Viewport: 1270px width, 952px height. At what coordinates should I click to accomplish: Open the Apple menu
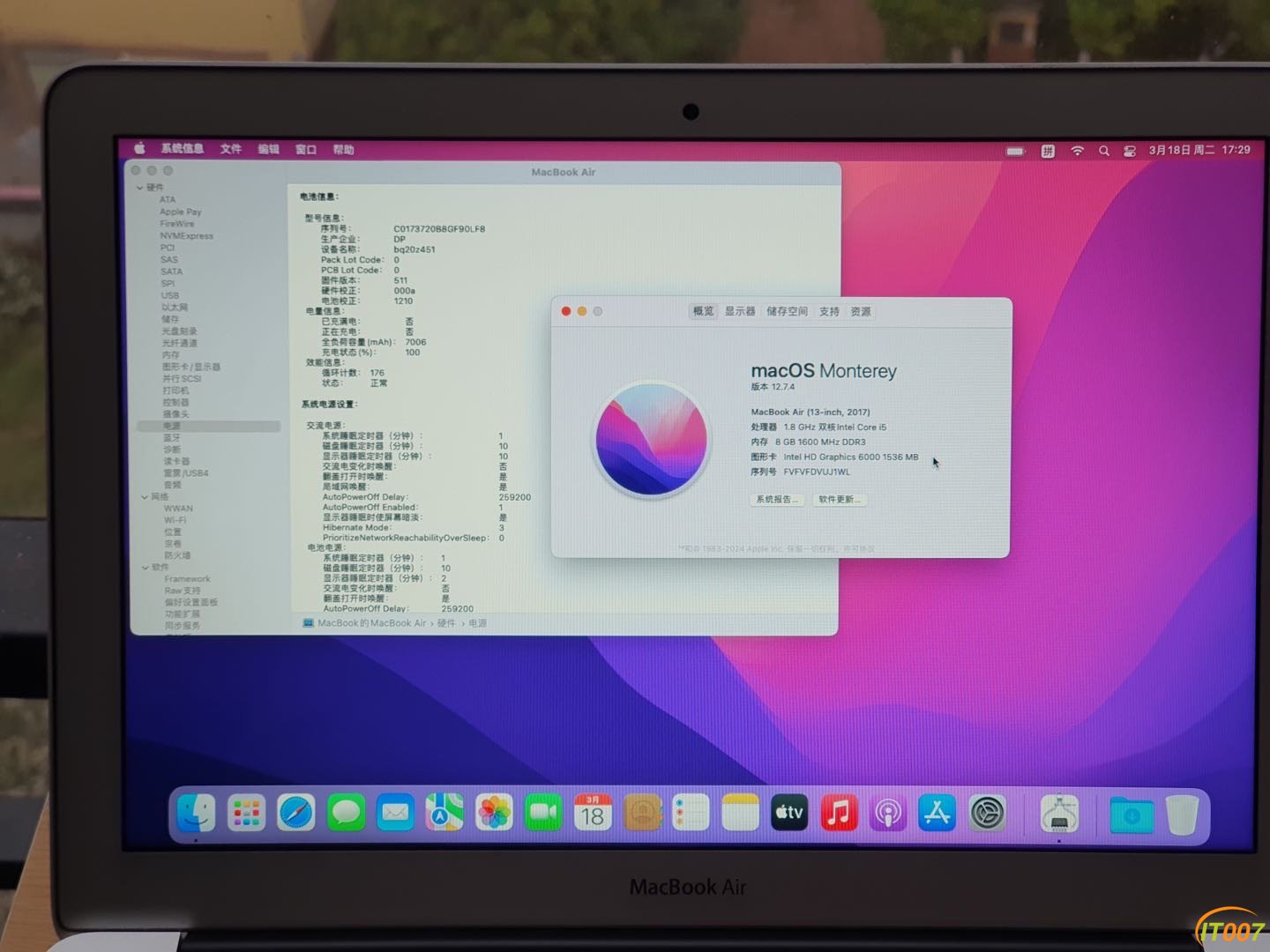point(139,149)
